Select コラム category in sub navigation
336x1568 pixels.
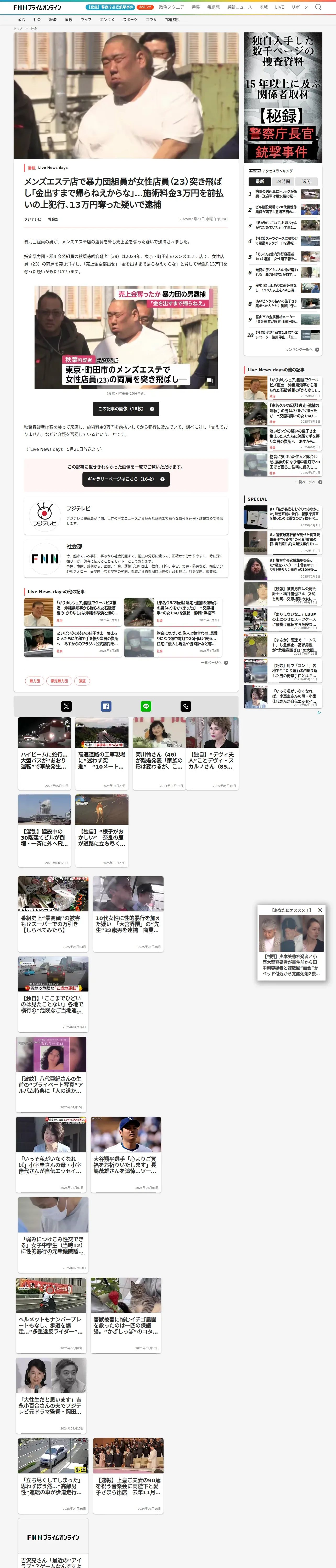click(151, 20)
